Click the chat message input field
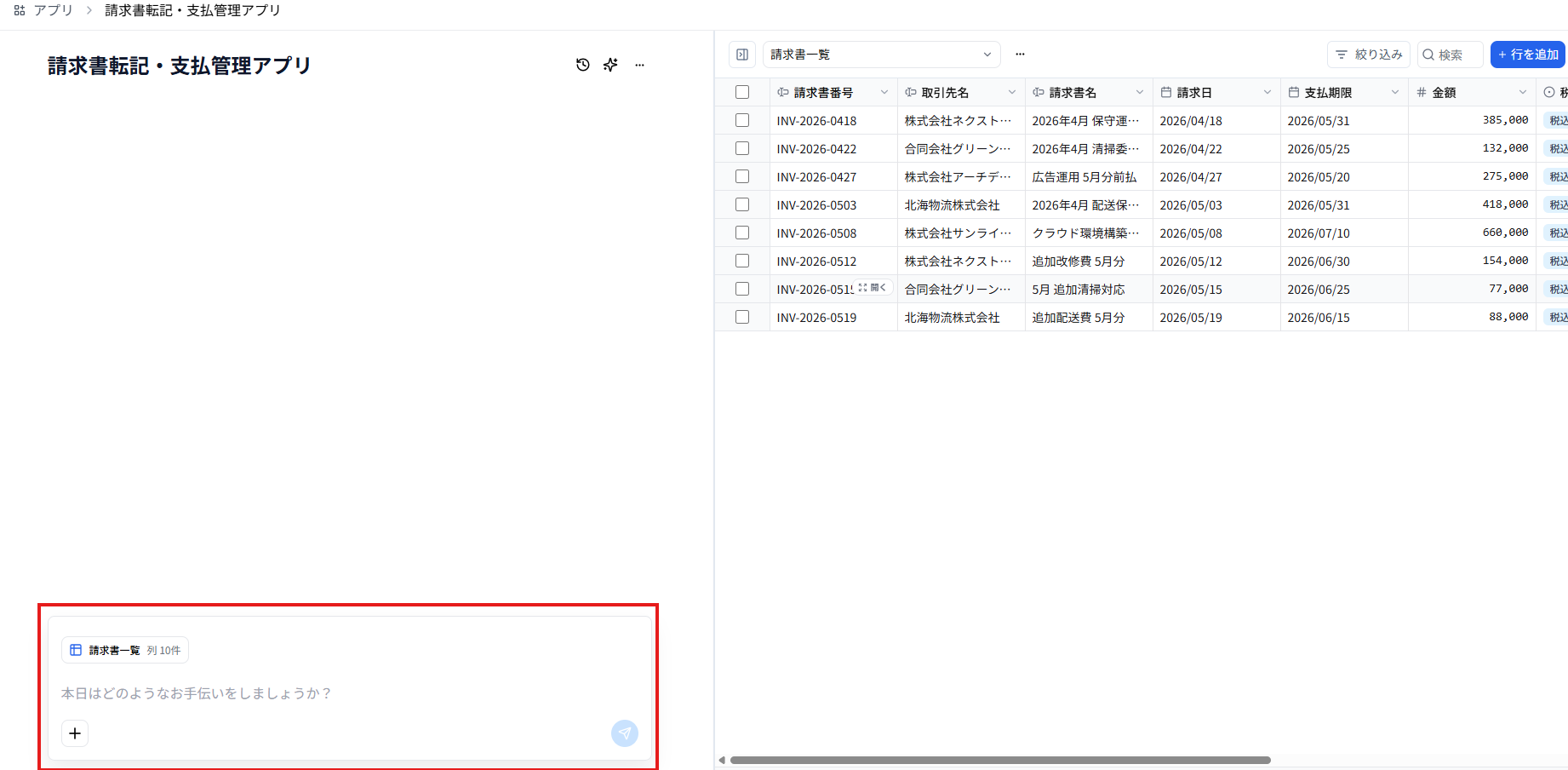The width and height of the screenshot is (1568, 770). tap(349, 693)
